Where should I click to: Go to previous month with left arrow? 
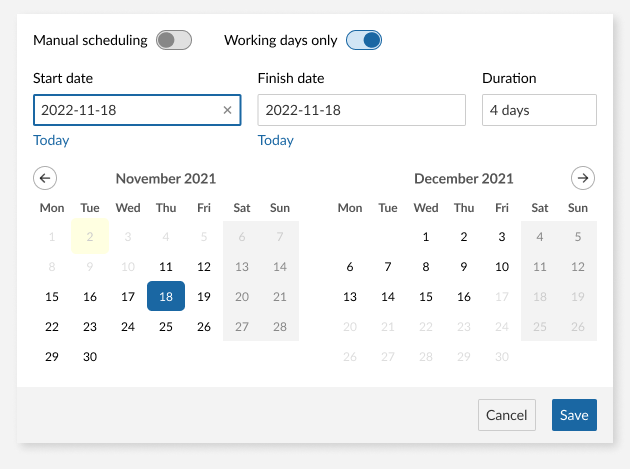(45, 178)
